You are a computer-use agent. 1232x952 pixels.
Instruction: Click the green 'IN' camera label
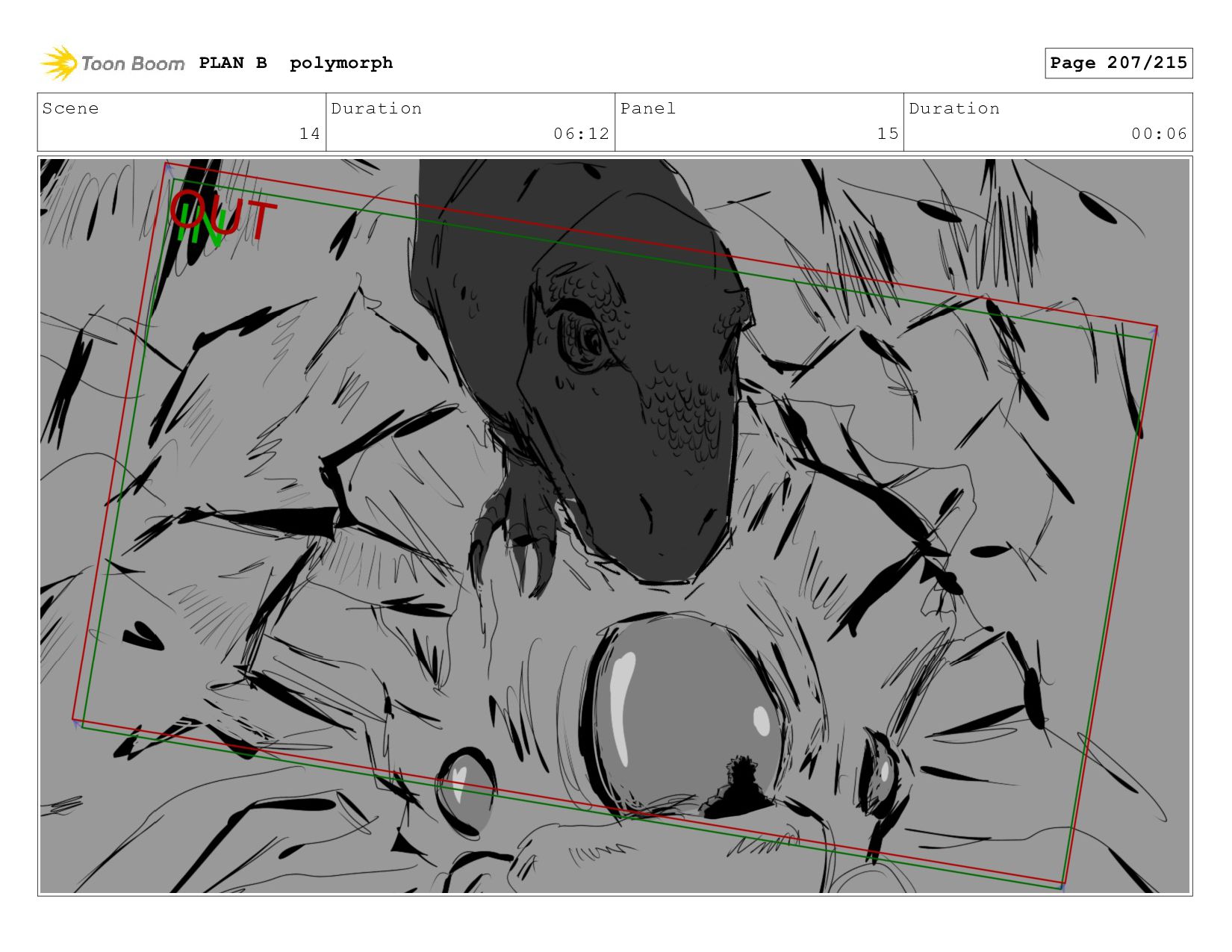point(200,224)
